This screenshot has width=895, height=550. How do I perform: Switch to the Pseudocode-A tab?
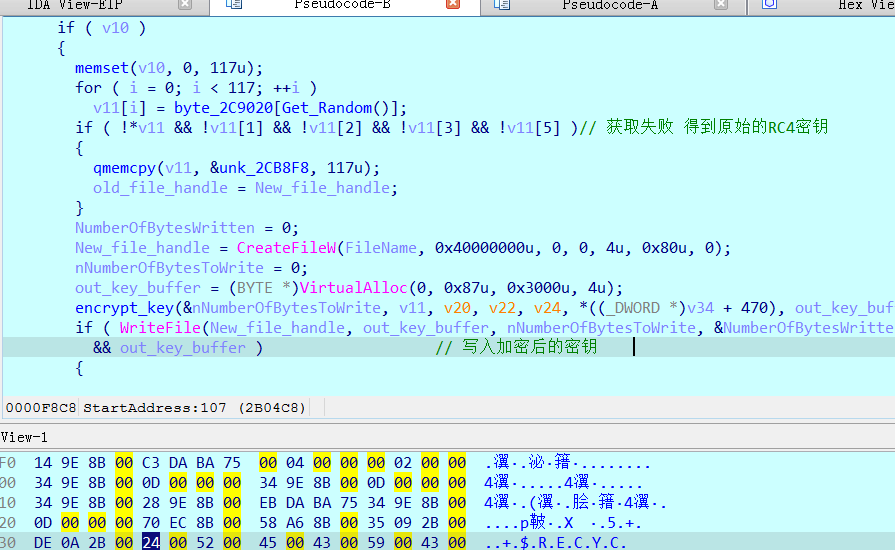pyautogui.click(x=609, y=5)
